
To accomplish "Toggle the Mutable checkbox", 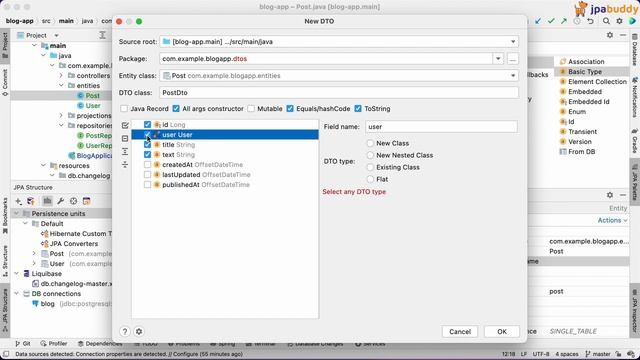I will 251,109.
